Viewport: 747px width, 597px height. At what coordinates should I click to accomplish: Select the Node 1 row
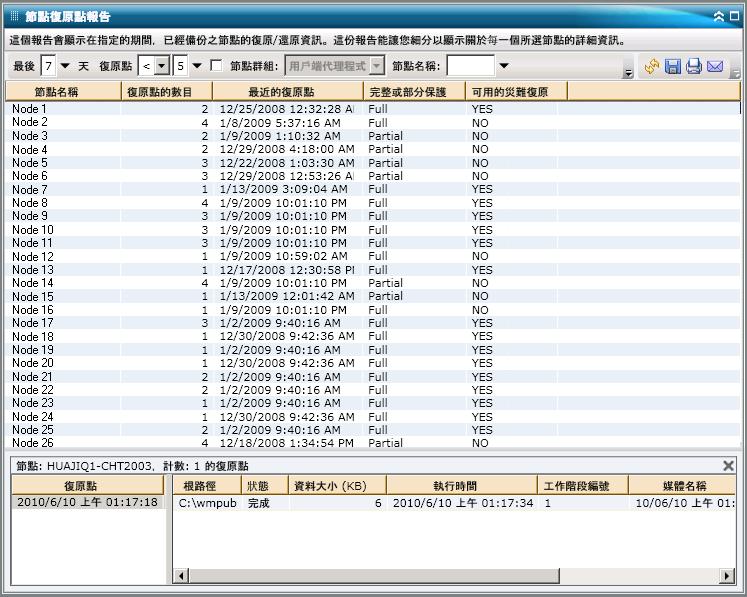point(373,109)
